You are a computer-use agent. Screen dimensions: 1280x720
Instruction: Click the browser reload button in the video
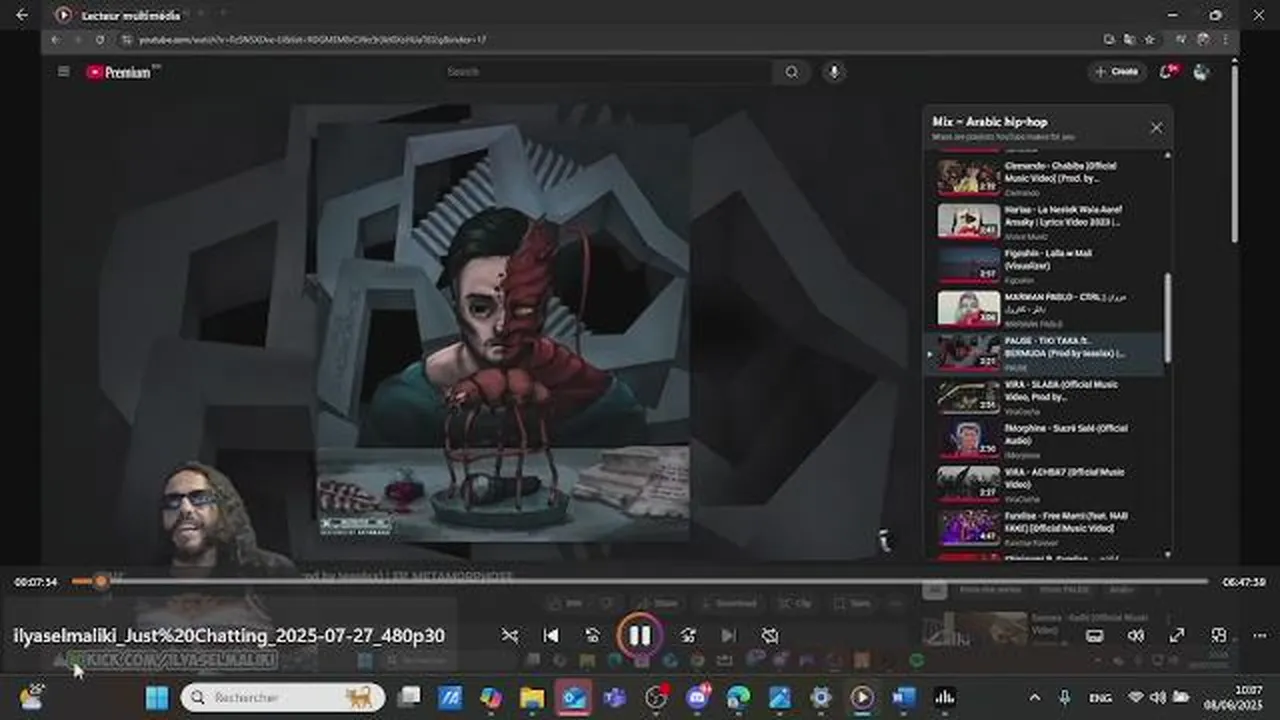(100, 39)
